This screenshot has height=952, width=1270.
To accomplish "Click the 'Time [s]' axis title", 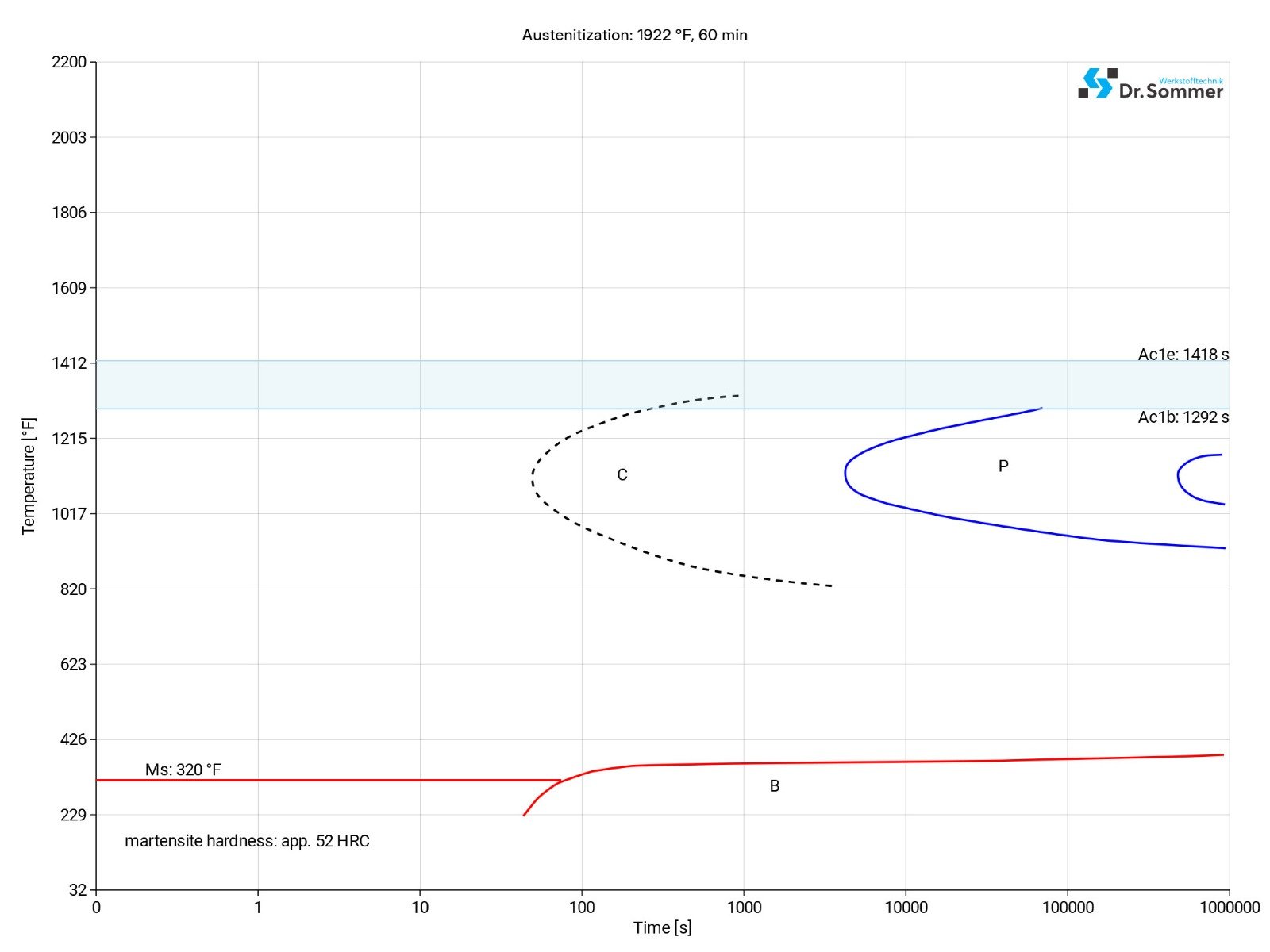I will pyautogui.click(x=662, y=927).
